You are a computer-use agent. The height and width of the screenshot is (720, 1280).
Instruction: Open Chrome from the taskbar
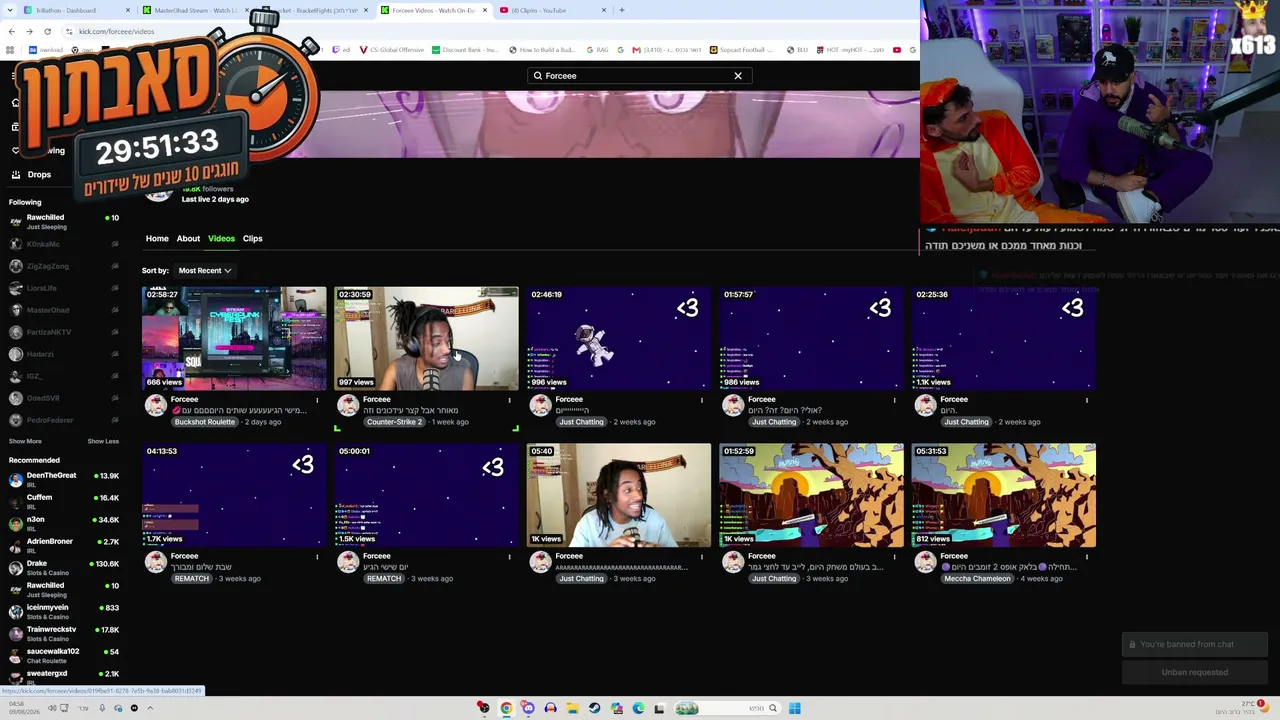[x=506, y=709]
